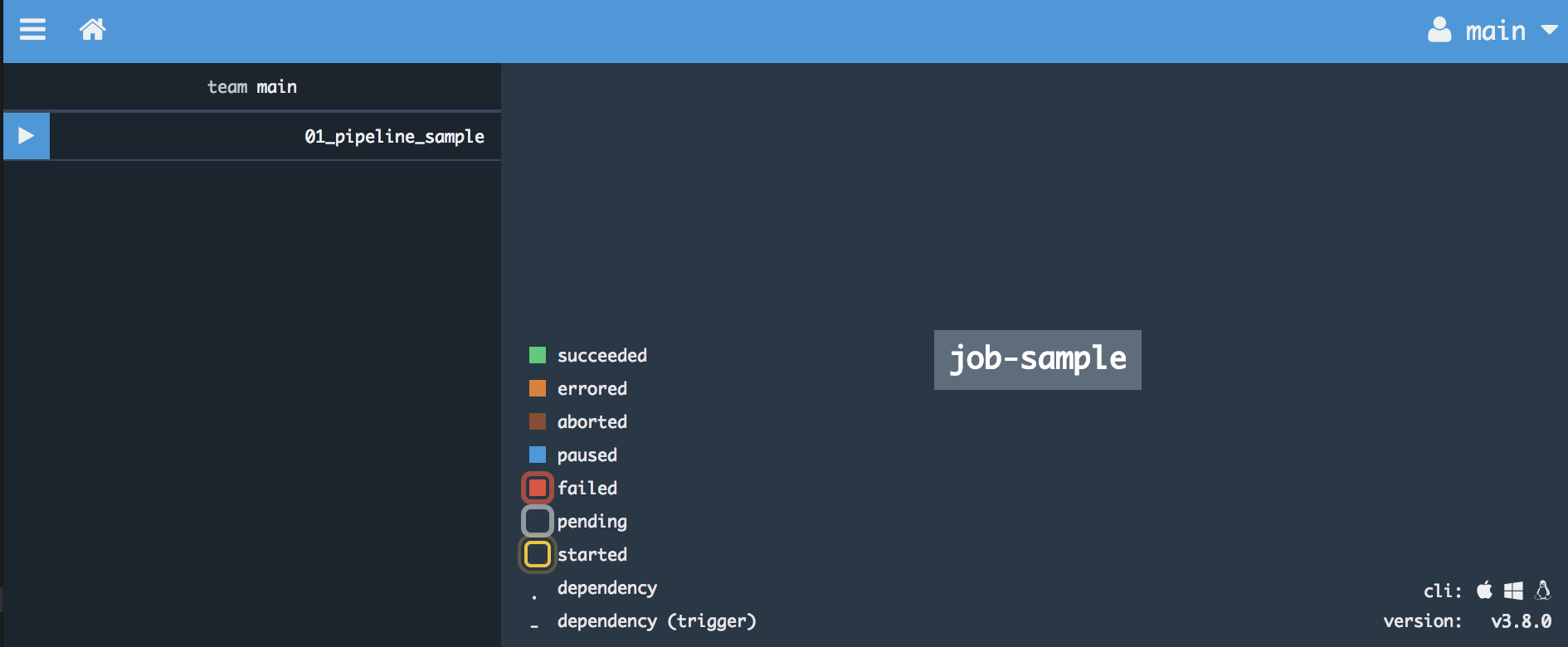Click the paused legend label

[587, 455]
